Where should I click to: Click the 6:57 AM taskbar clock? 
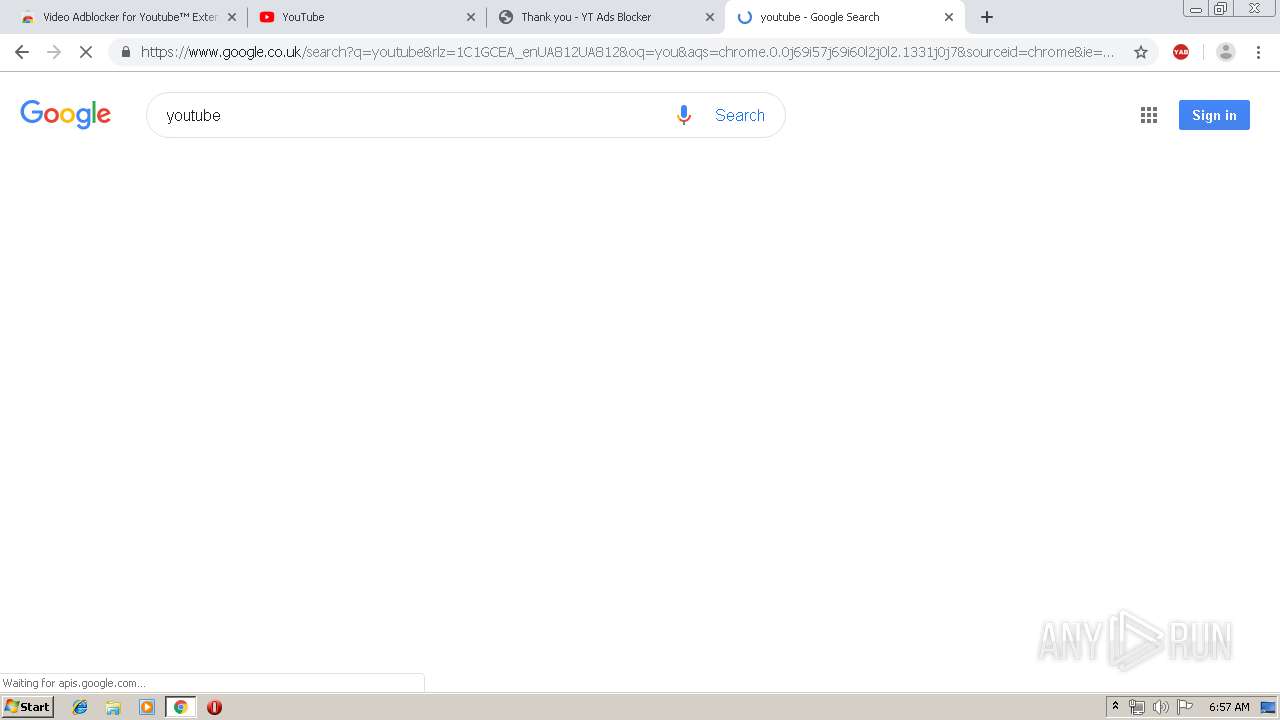click(1229, 707)
